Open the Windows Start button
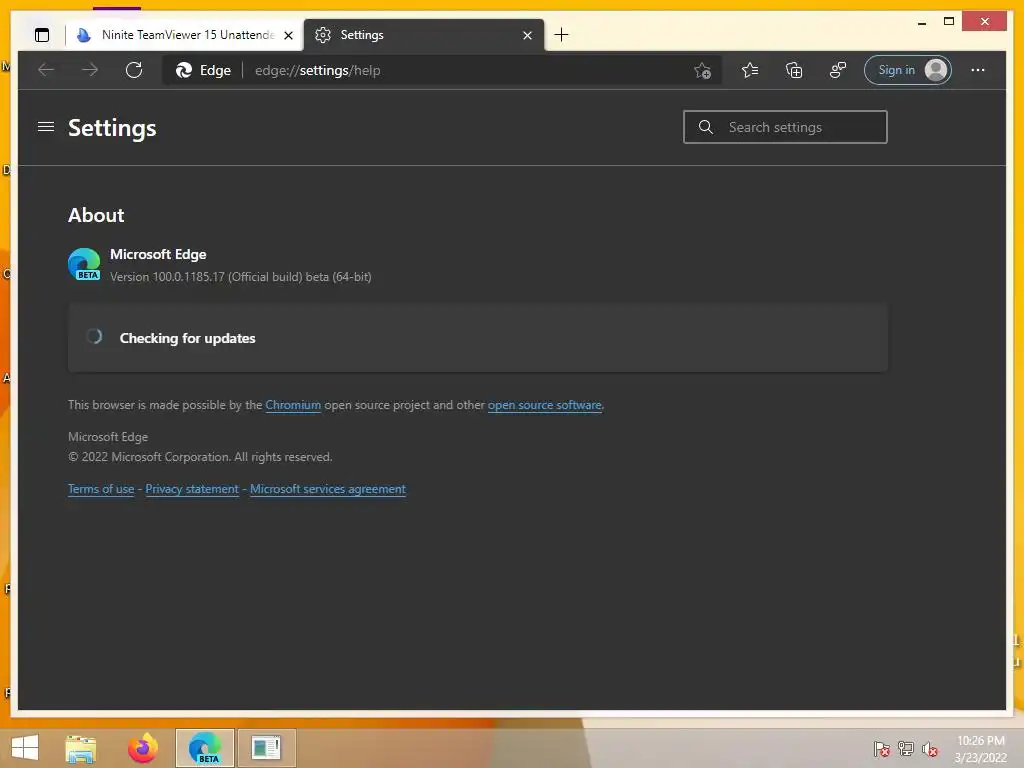The image size is (1024, 768). 25,748
